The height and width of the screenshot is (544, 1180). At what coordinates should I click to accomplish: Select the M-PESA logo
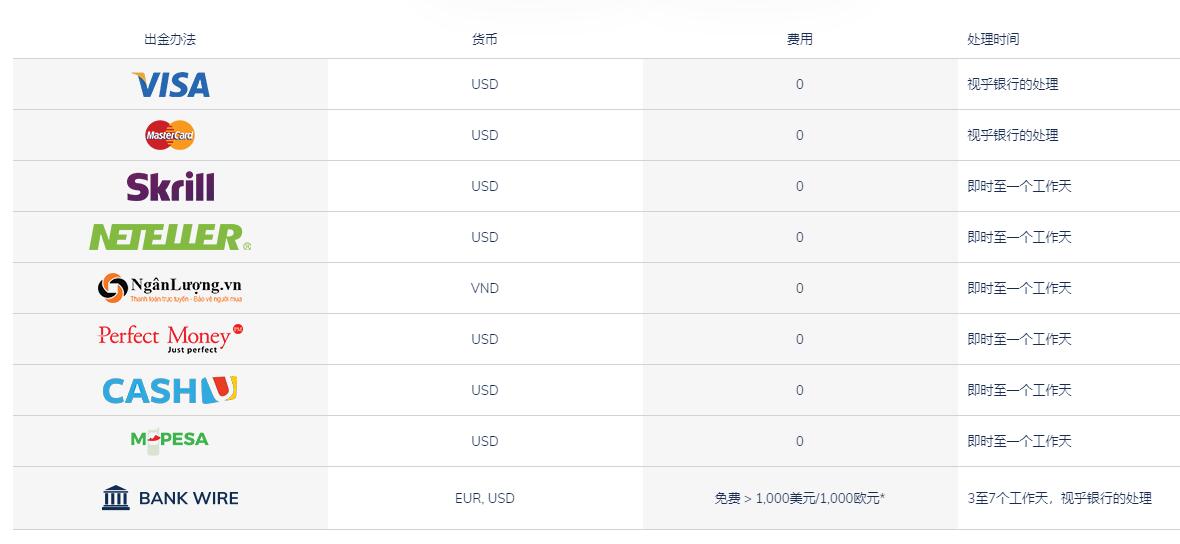(x=170, y=441)
